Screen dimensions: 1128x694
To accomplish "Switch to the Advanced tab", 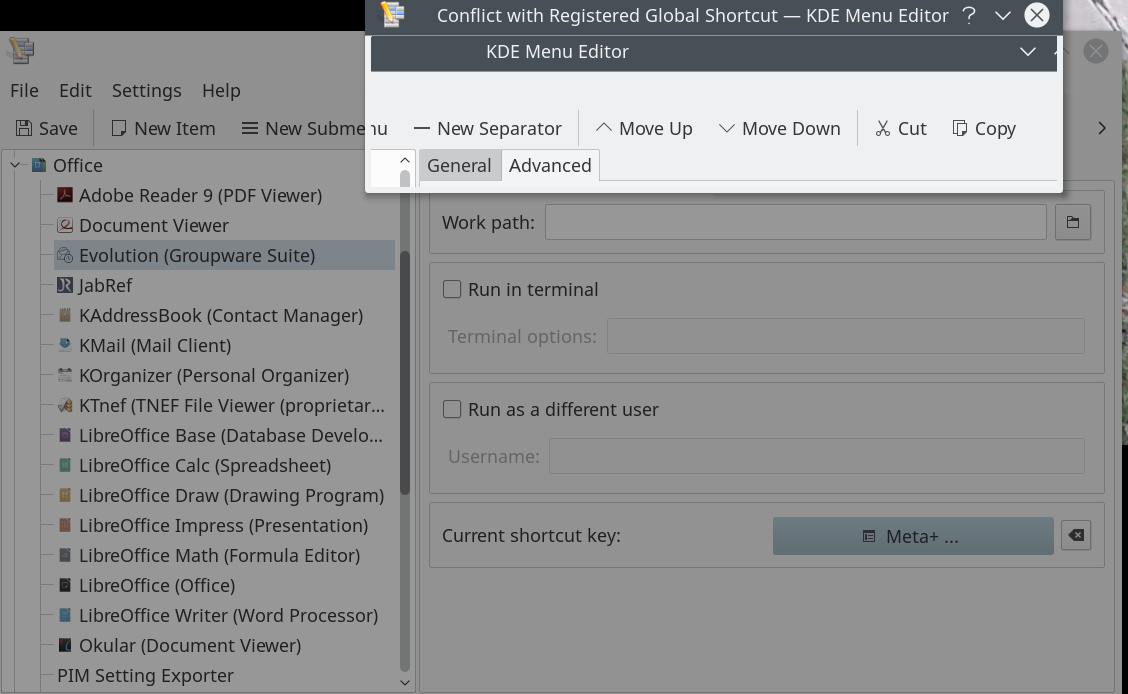I will [550, 165].
